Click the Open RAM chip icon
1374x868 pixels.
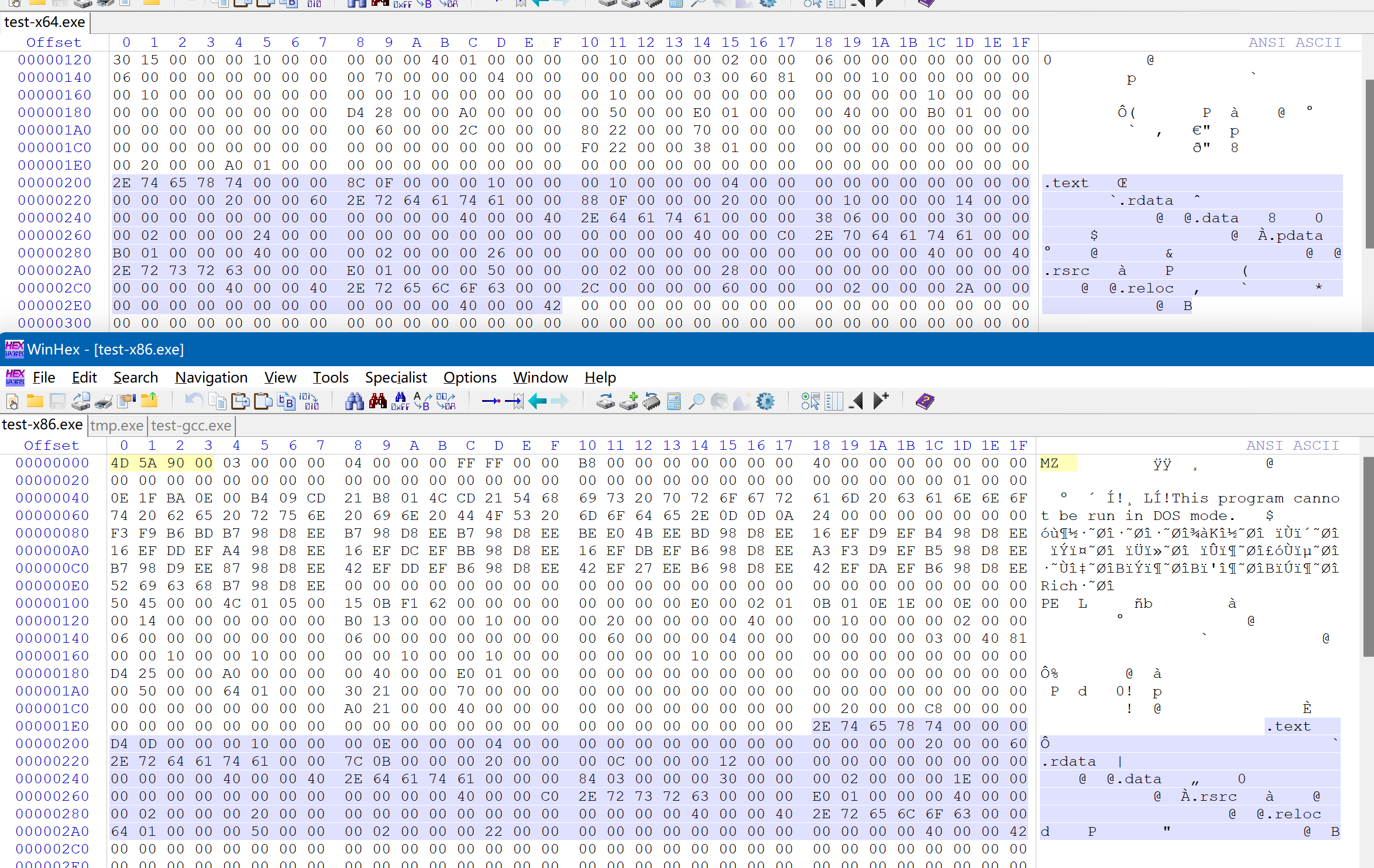(651, 401)
